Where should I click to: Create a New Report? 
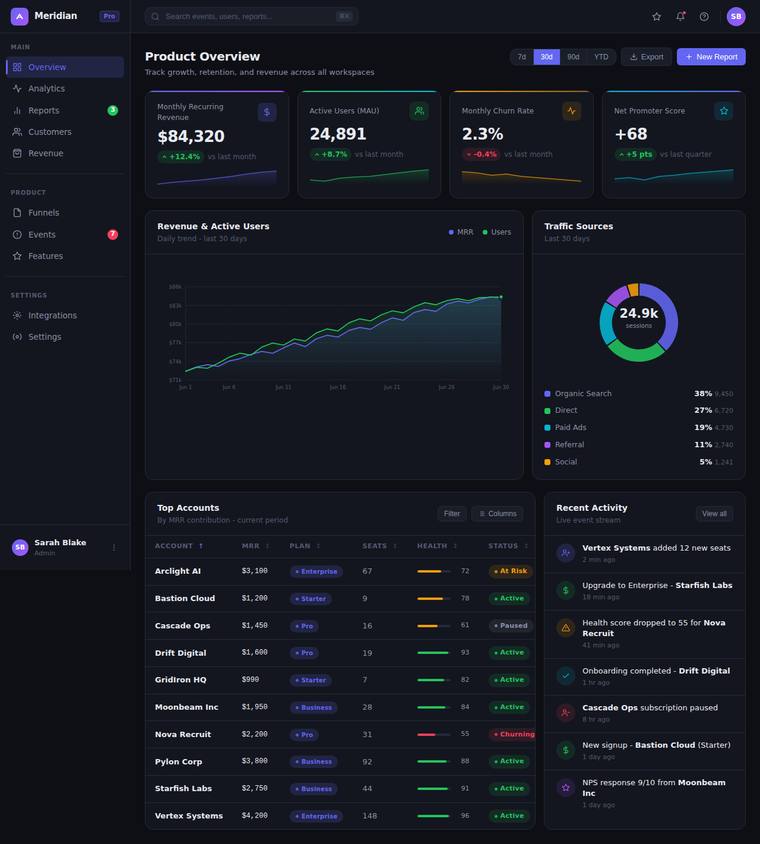[x=711, y=57]
